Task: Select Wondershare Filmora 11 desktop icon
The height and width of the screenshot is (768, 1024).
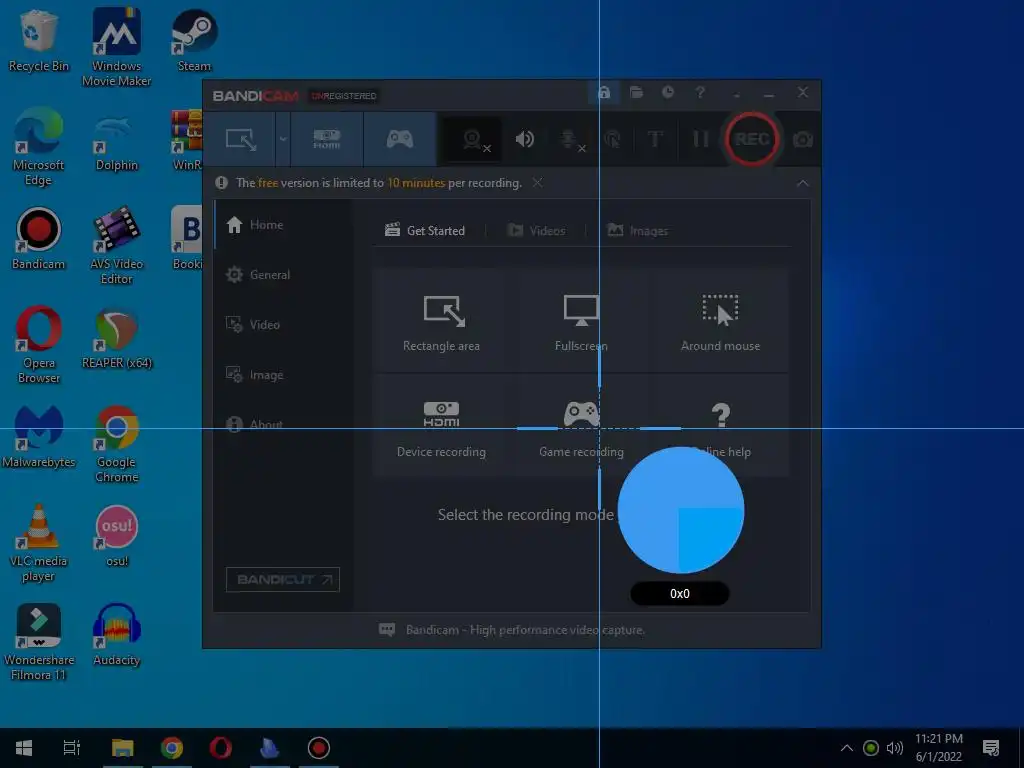Action: pos(38,642)
